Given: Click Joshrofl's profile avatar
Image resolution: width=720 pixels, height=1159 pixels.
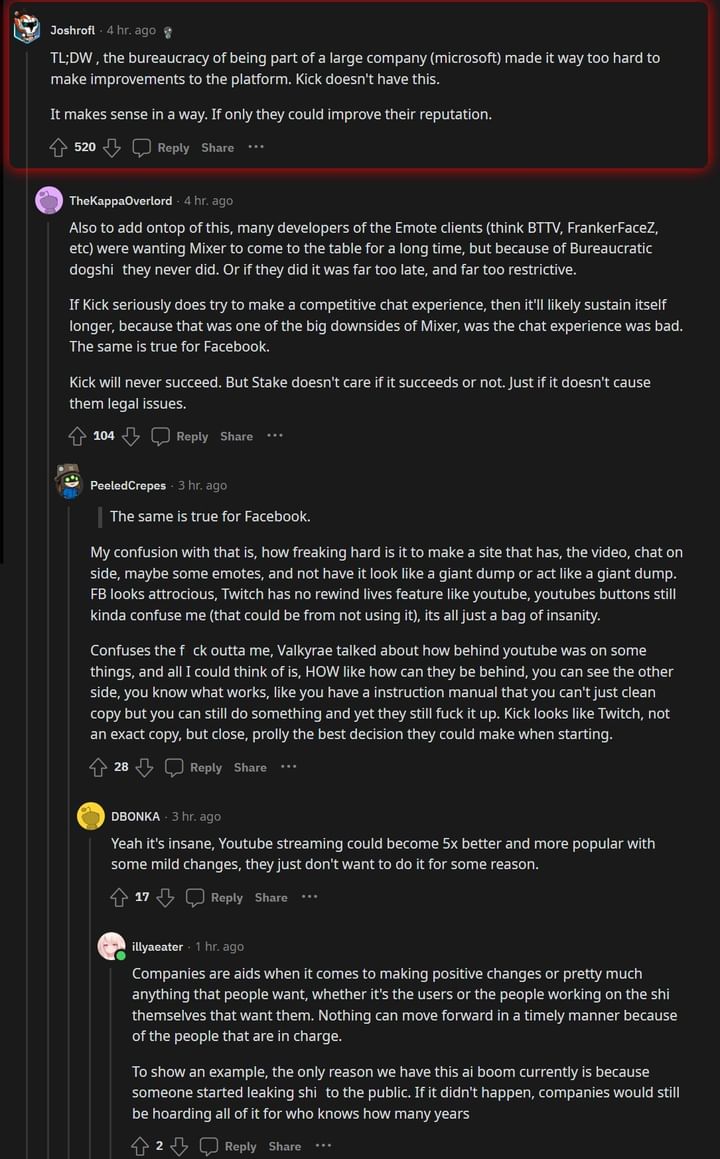Looking at the screenshot, I should [27, 30].
